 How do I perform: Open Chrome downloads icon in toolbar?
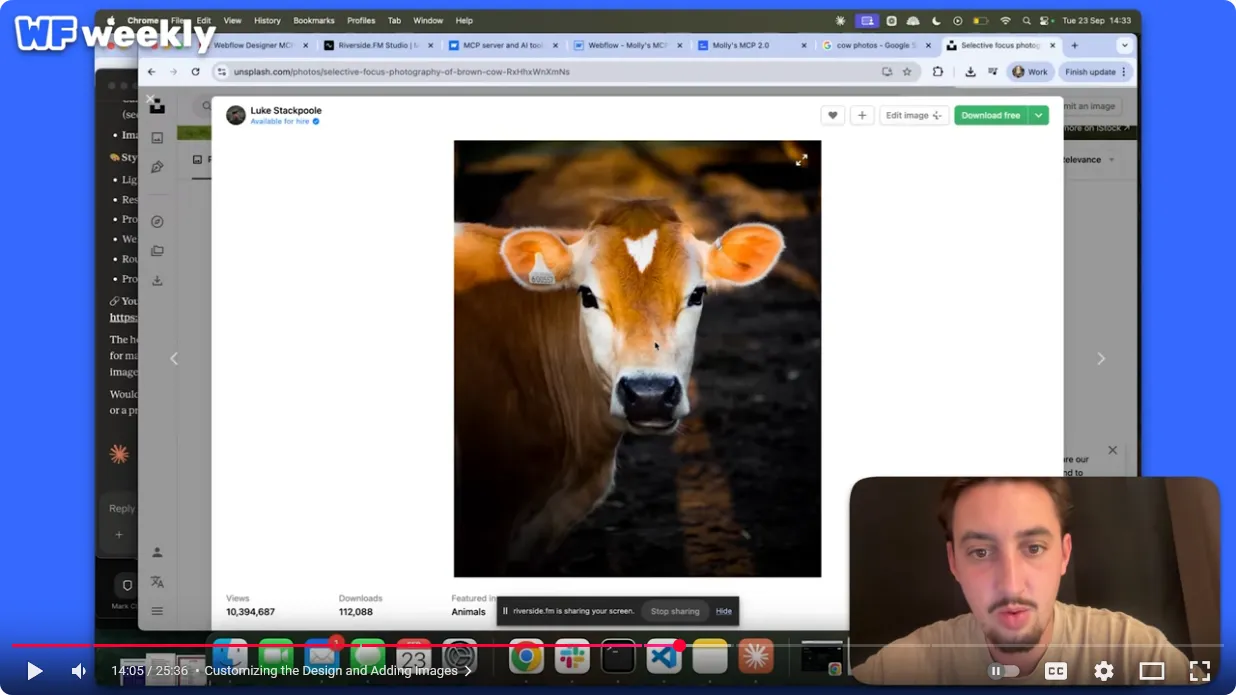point(970,72)
